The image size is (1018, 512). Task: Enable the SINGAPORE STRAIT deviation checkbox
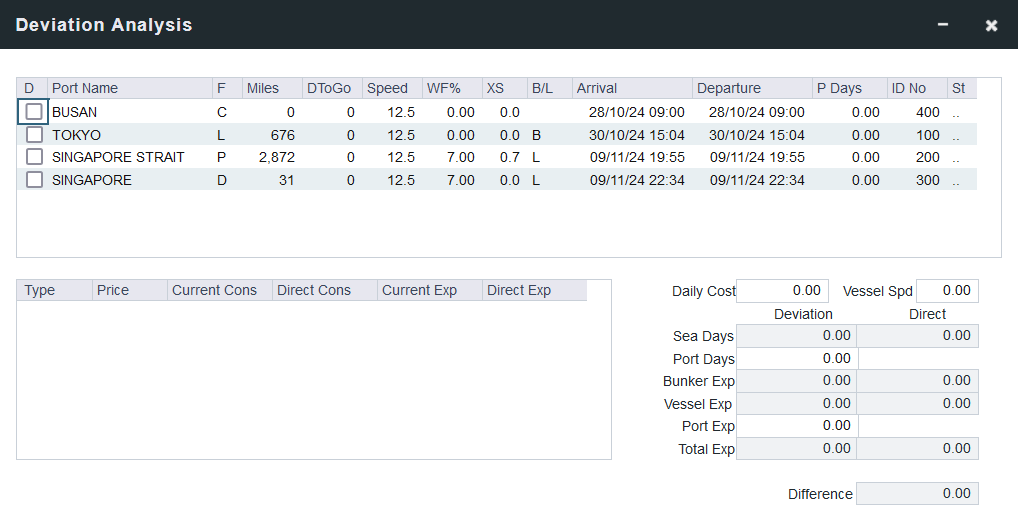point(34,157)
